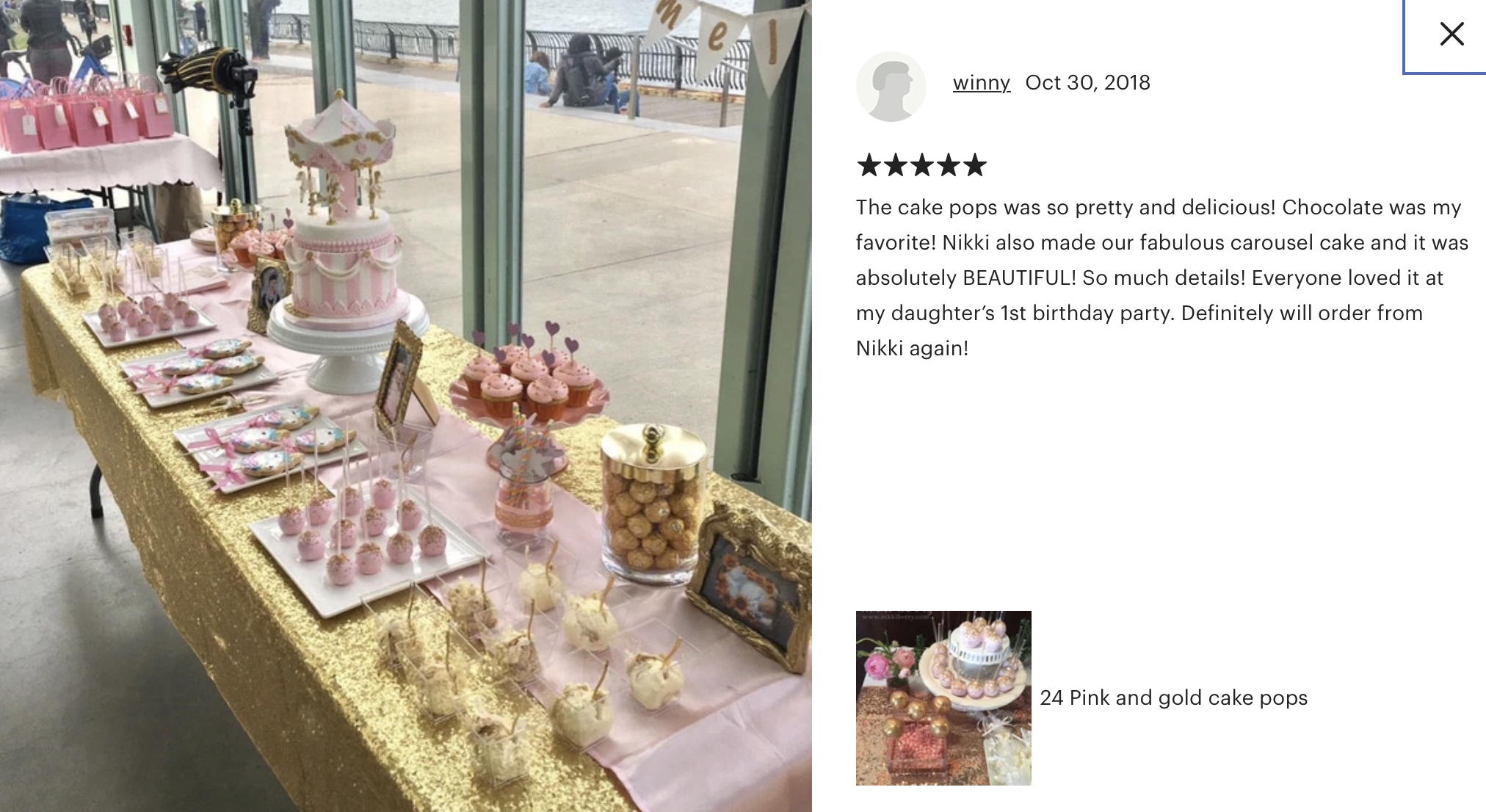Close the review photo overlay
This screenshot has width=1486, height=812.
(1451, 34)
